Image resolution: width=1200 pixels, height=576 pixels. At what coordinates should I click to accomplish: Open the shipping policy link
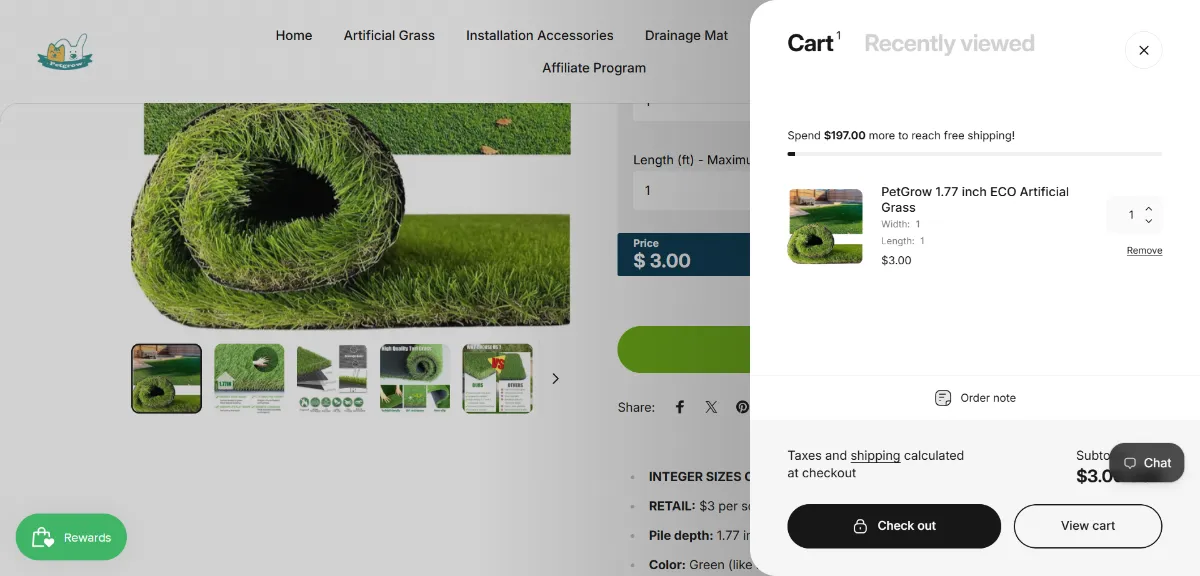point(875,455)
